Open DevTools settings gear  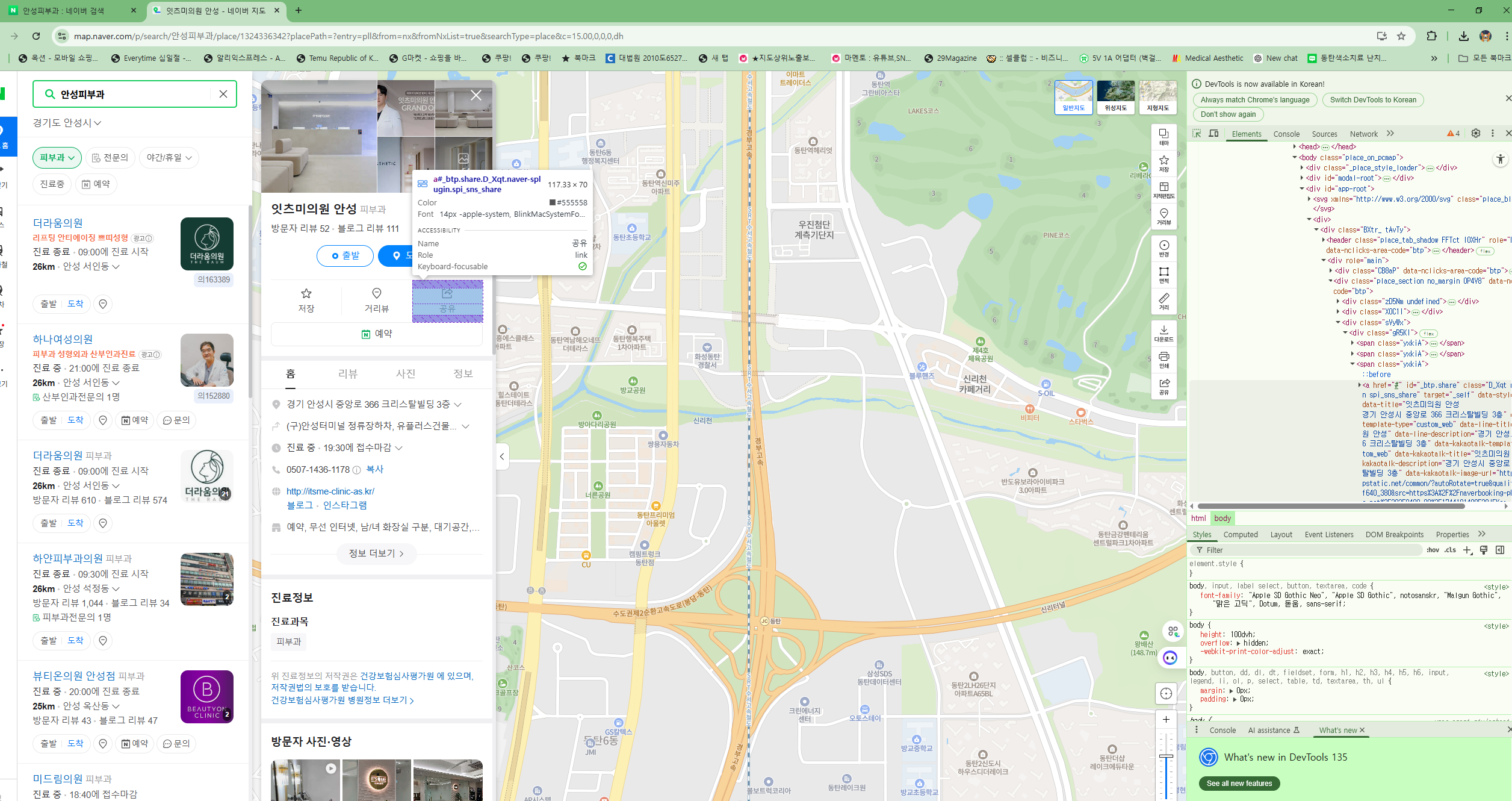[1476, 134]
